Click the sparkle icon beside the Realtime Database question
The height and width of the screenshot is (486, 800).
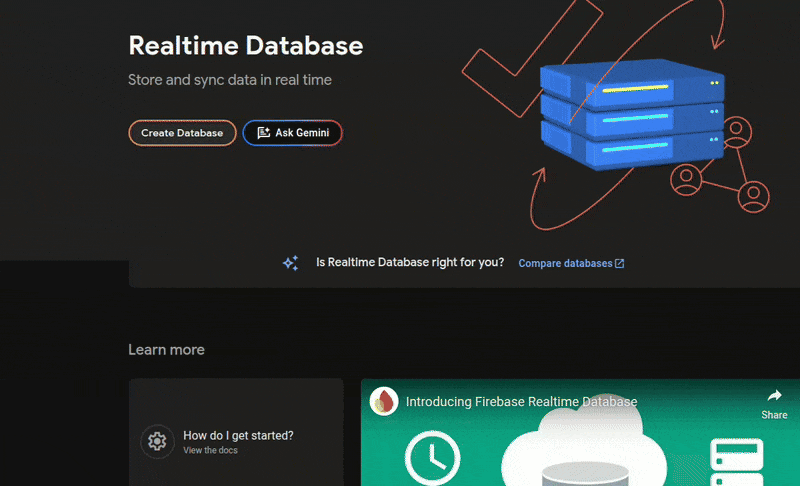pyautogui.click(x=291, y=263)
